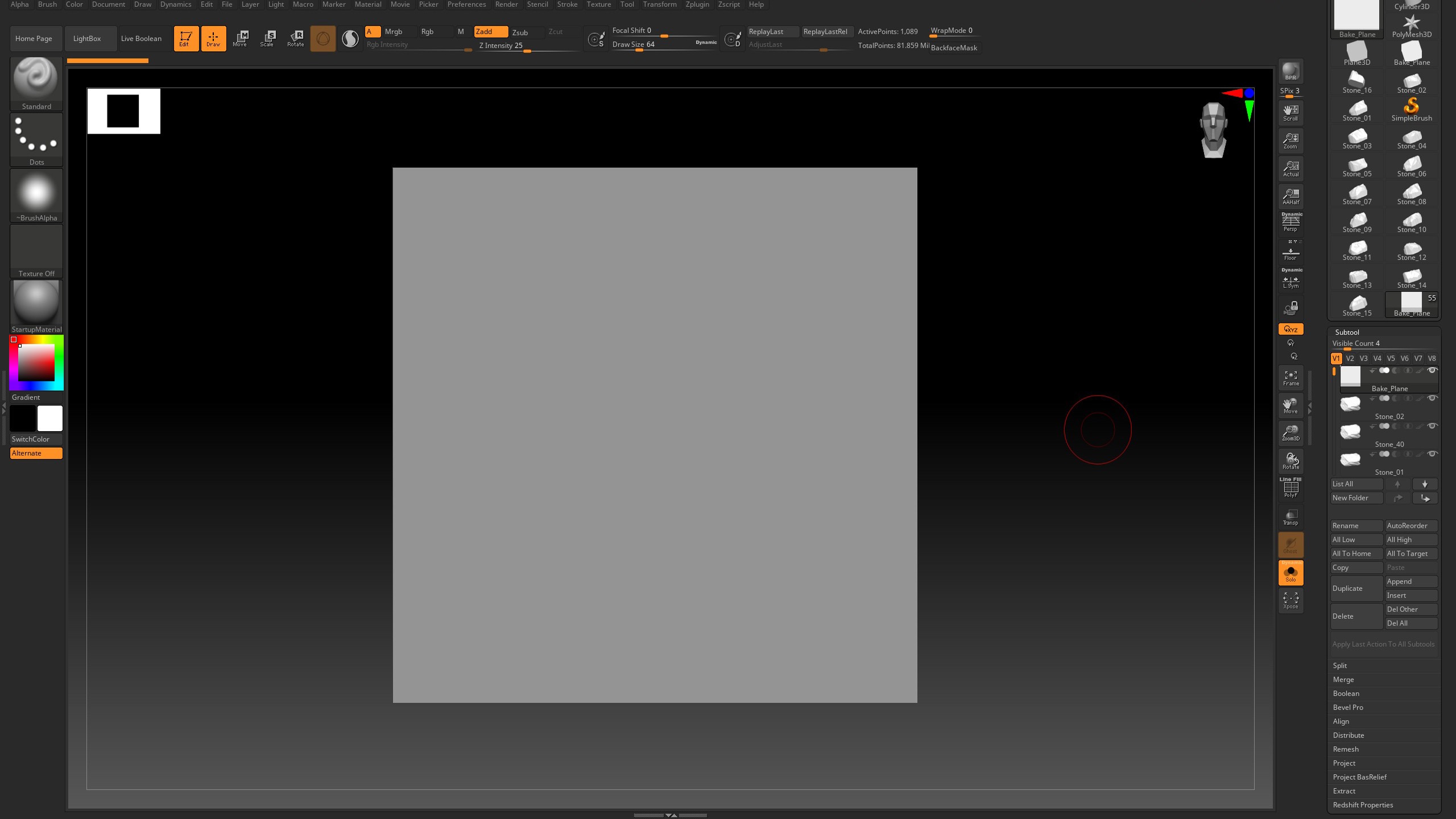Click the white secondary color swatch
The image size is (1456, 819).
(x=50, y=419)
